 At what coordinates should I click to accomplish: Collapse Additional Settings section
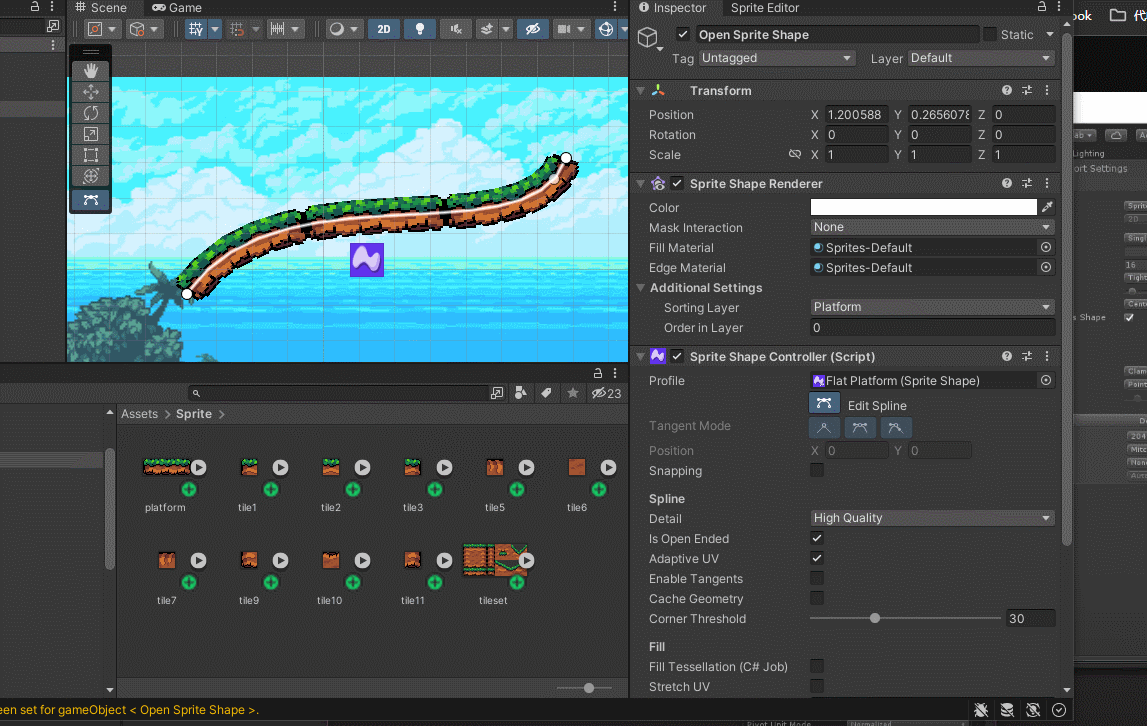(x=641, y=288)
